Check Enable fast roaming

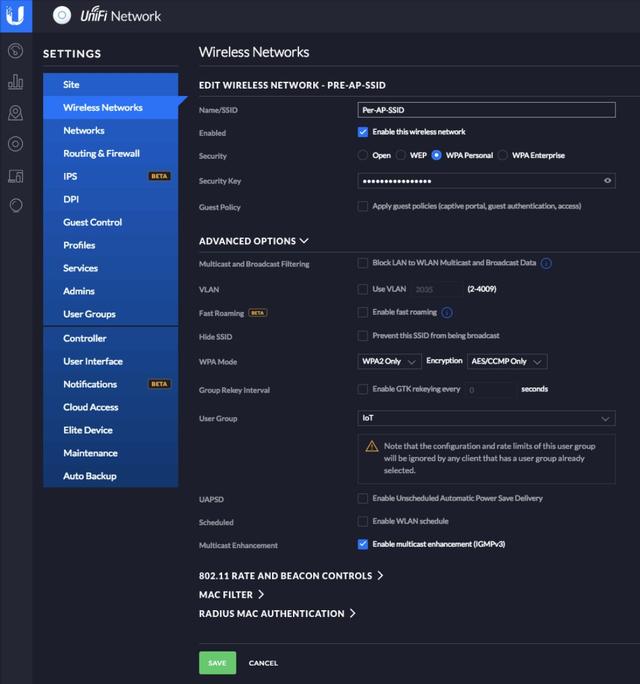pos(363,312)
